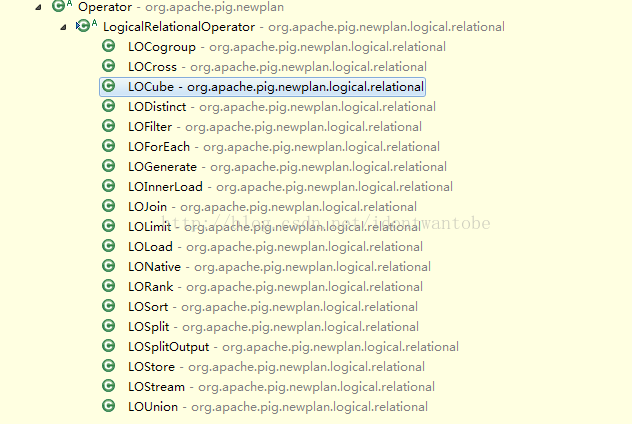Image resolution: width=632 pixels, height=424 pixels.
Task: Select the Operator class name
Action: (105, 7)
